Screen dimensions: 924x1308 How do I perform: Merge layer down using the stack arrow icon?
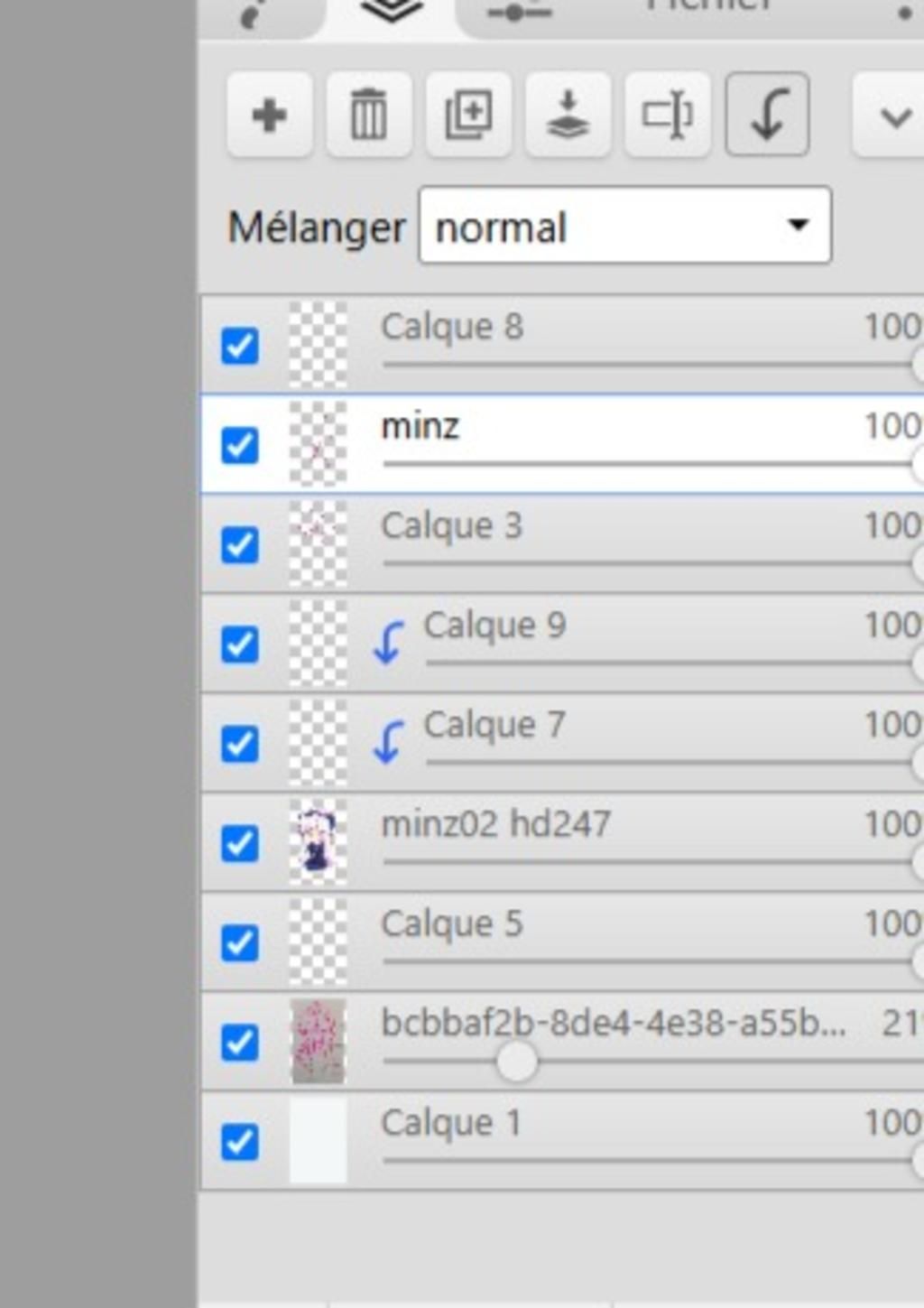point(568,116)
